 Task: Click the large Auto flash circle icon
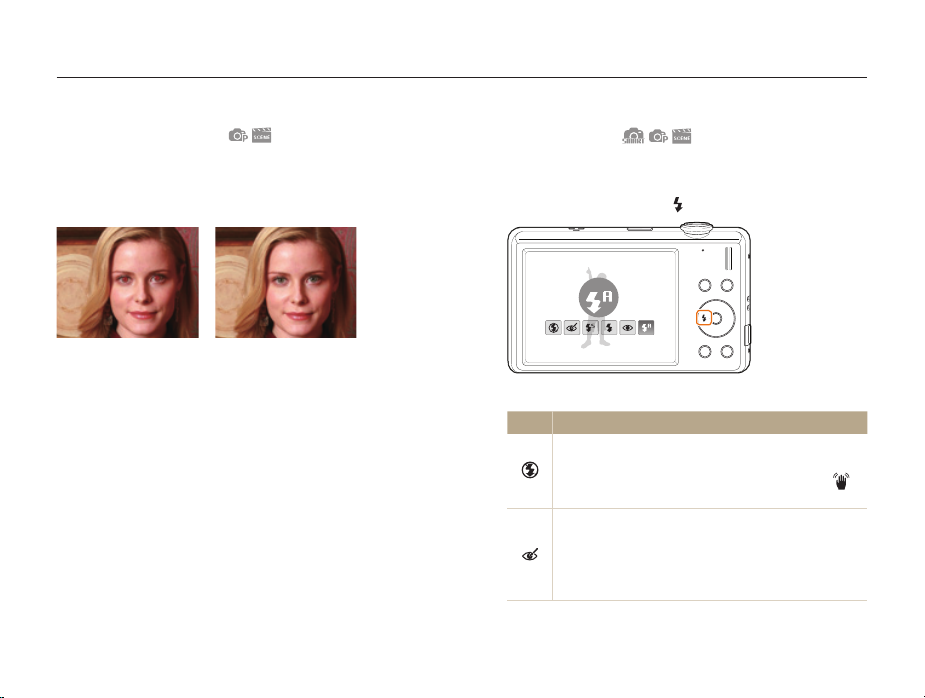(599, 298)
